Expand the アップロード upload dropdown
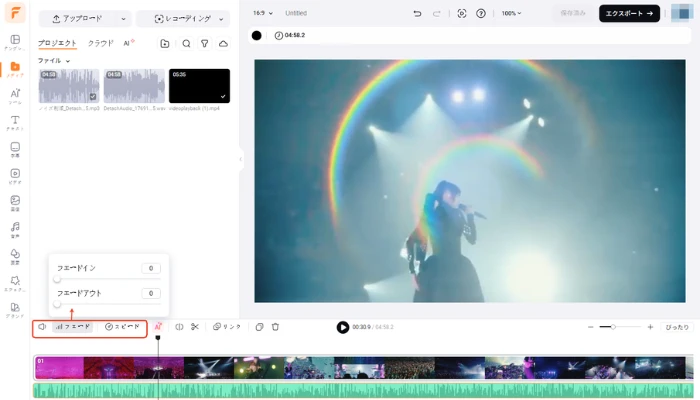This screenshot has height=400, width=700. [123, 19]
